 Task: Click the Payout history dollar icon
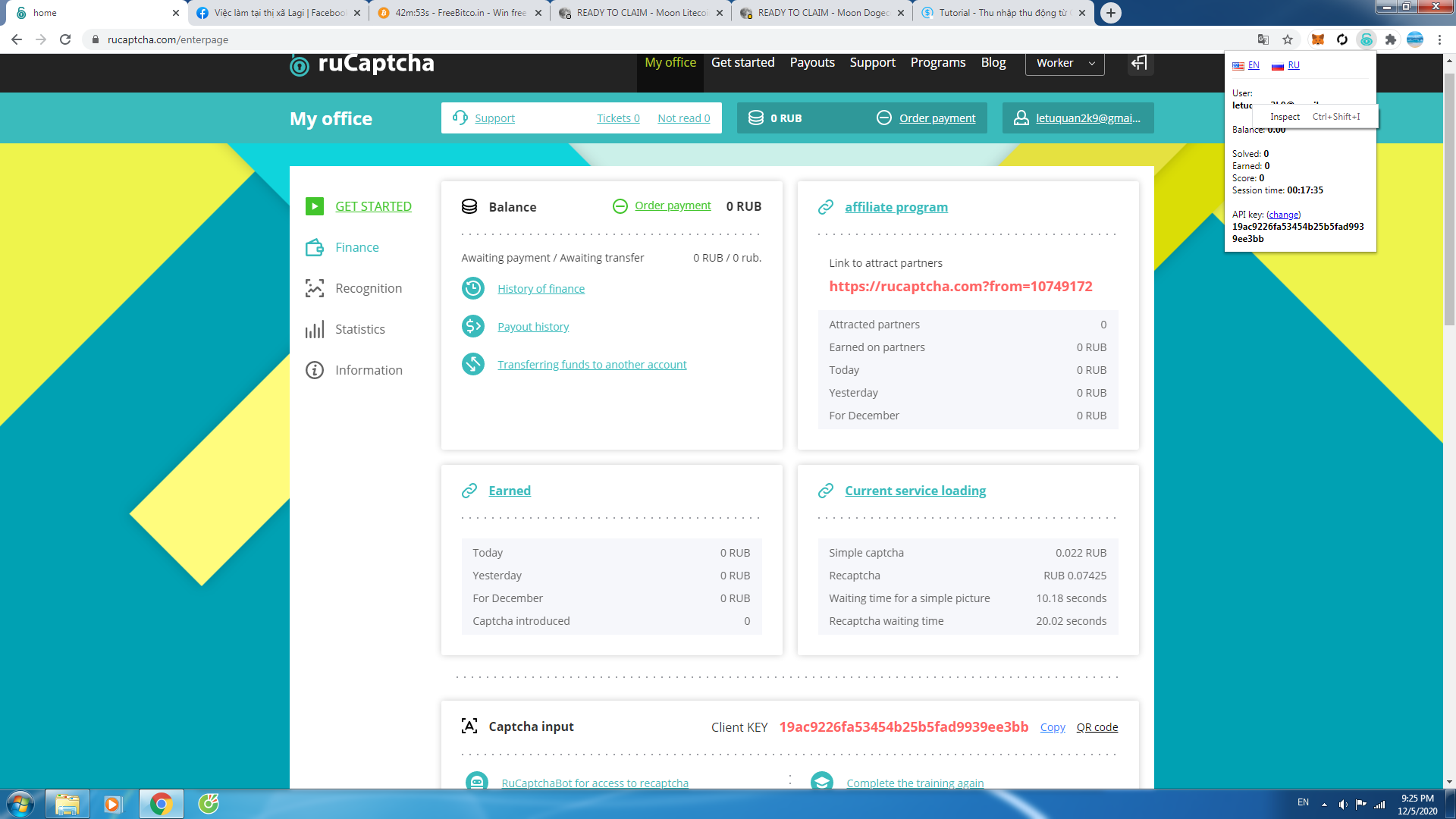473,326
